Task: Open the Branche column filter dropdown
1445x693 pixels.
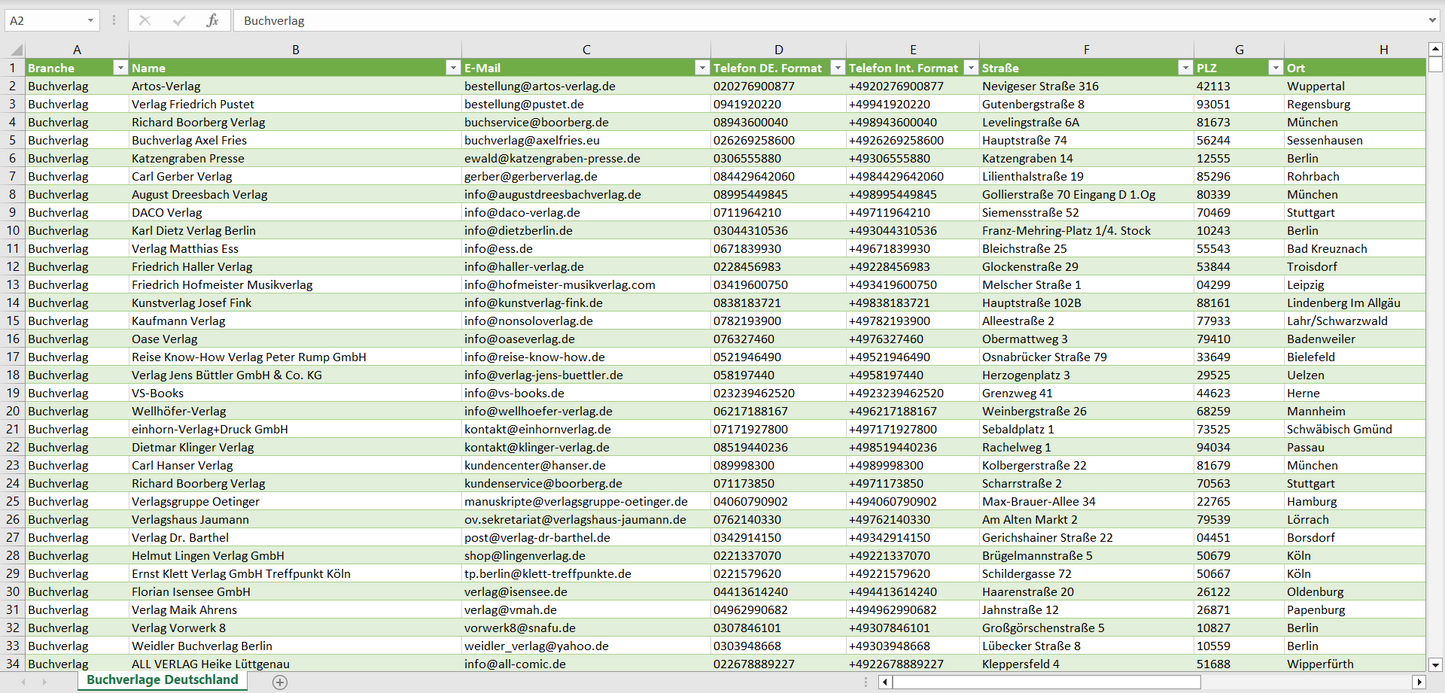Action: (x=120, y=68)
